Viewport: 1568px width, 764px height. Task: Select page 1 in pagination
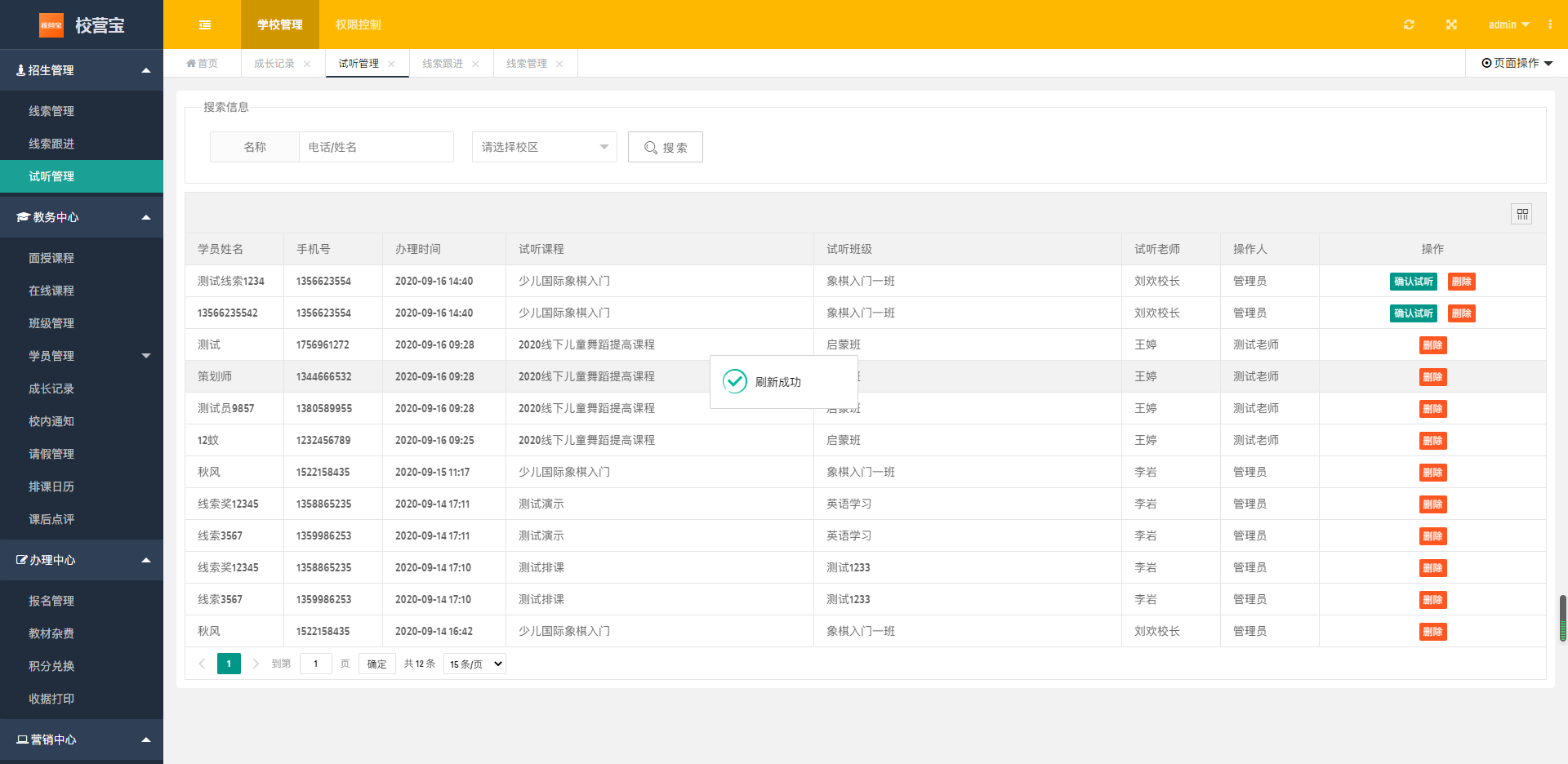(x=229, y=664)
